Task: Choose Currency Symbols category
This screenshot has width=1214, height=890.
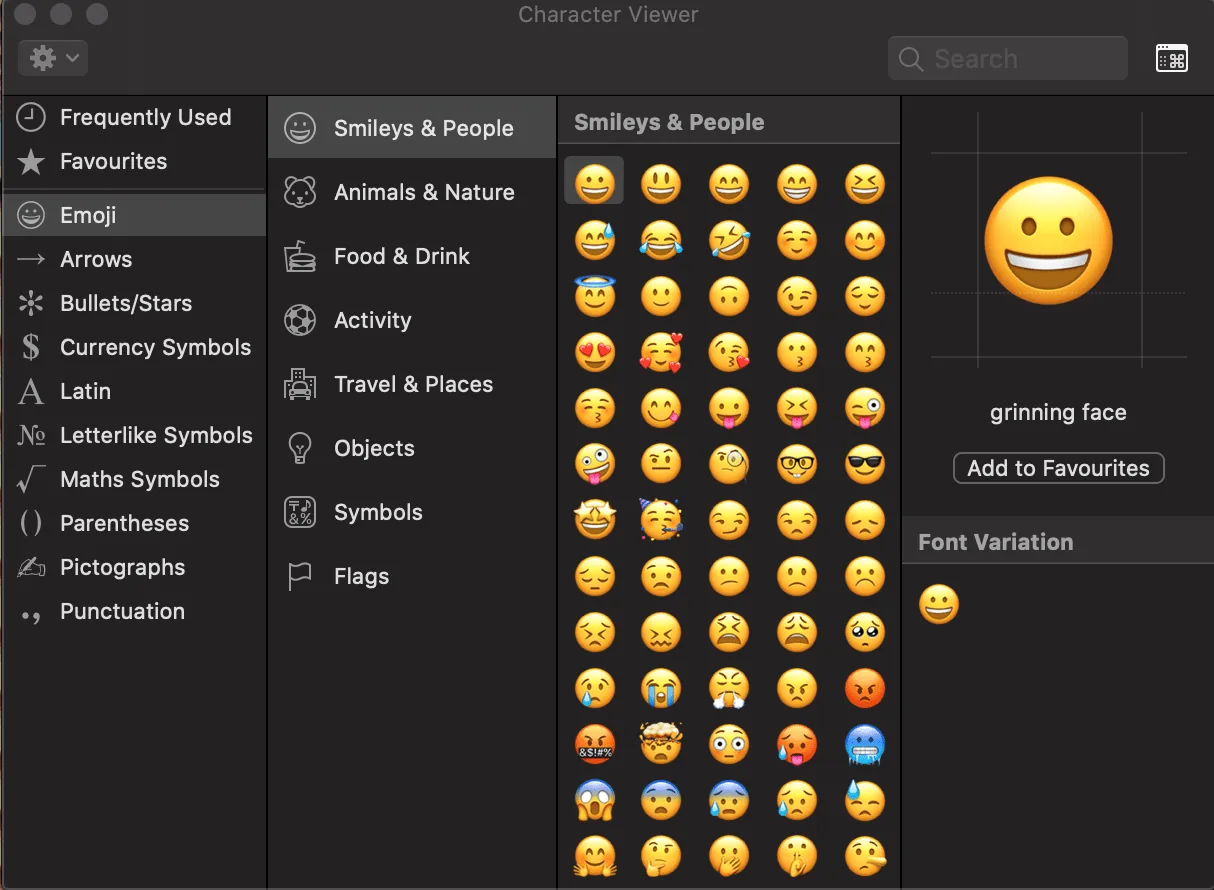Action: point(134,347)
